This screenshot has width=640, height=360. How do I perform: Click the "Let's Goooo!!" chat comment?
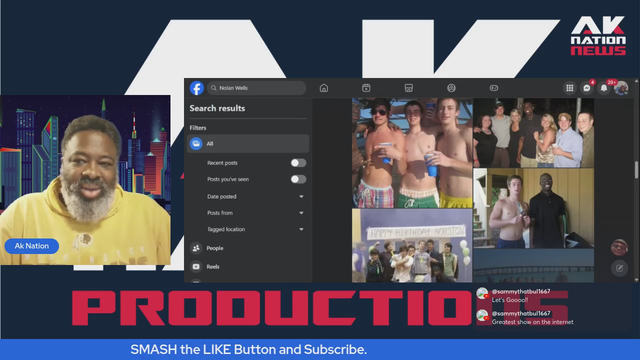point(510,300)
